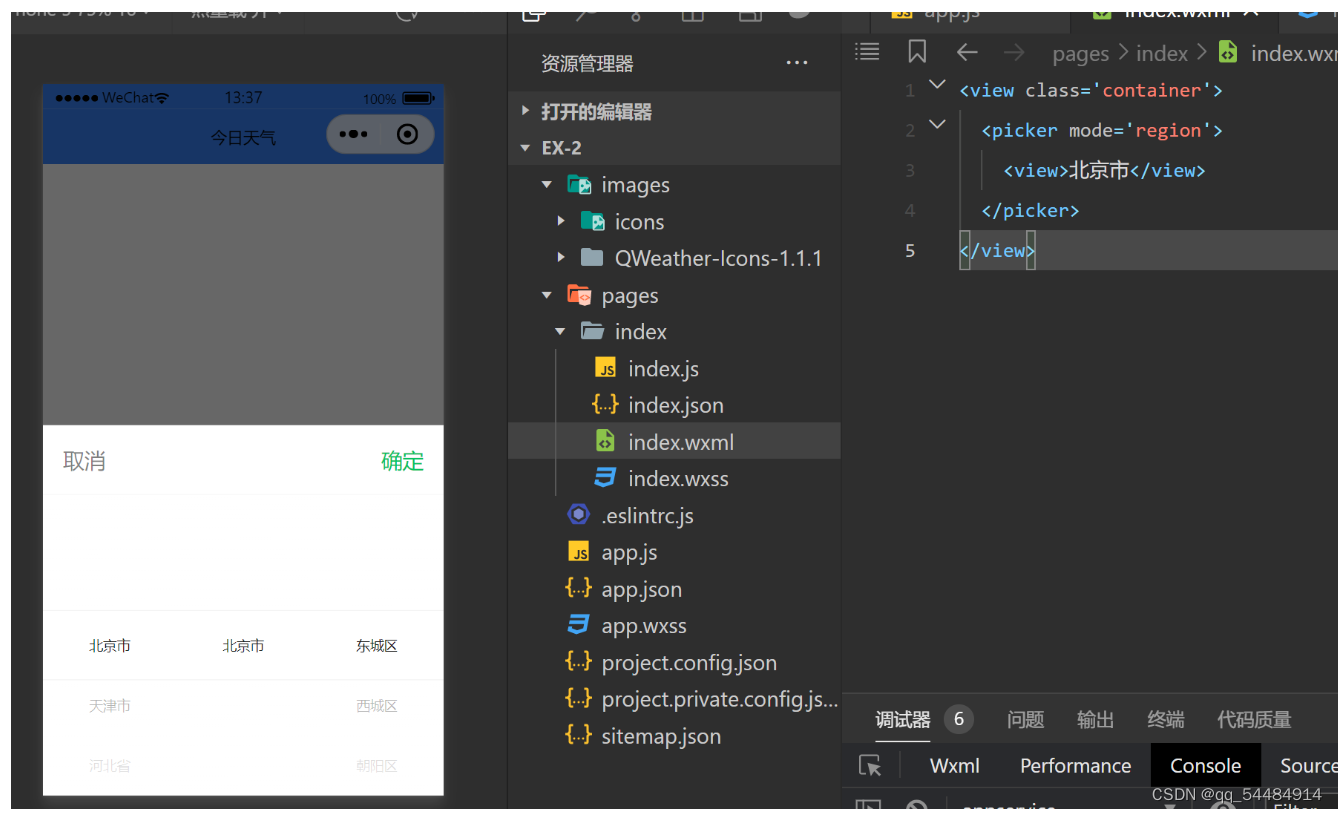
Task: Click the green wxml icon in breadcrumb
Action: pos(1227,52)
